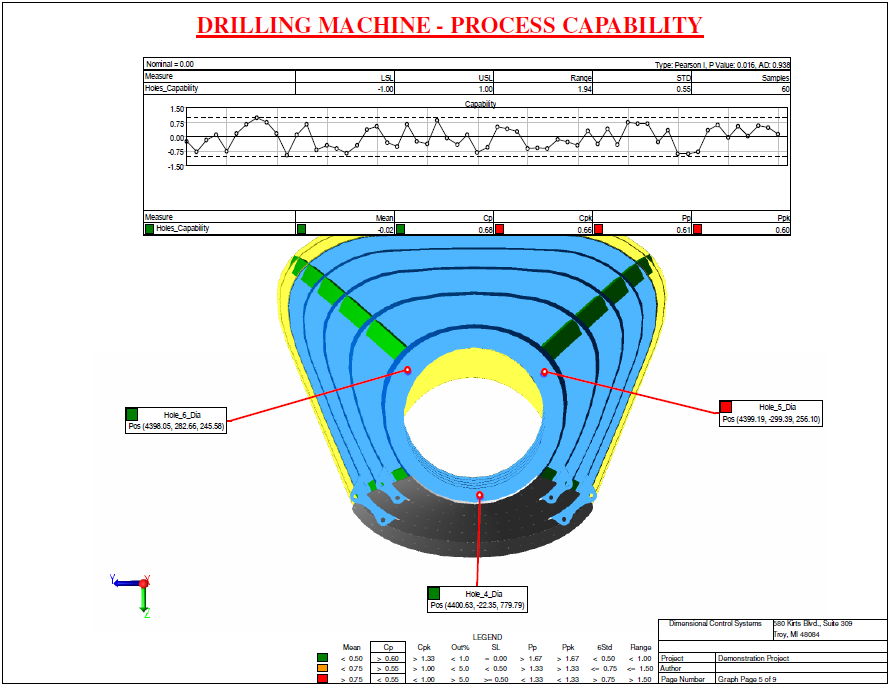This screenshot has height=686, width=890.
Task: Pick the green swatch in the legend
Action: (323, 658)
